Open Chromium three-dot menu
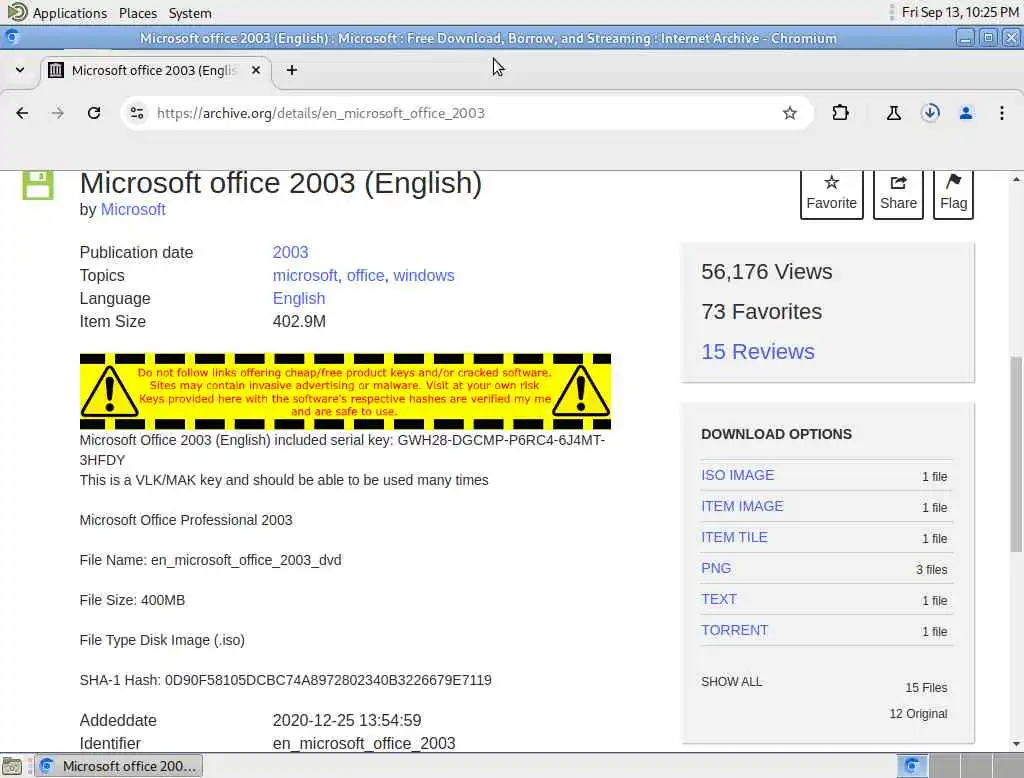Viewport: 1024px width, 778px height. pos(1002,113)
